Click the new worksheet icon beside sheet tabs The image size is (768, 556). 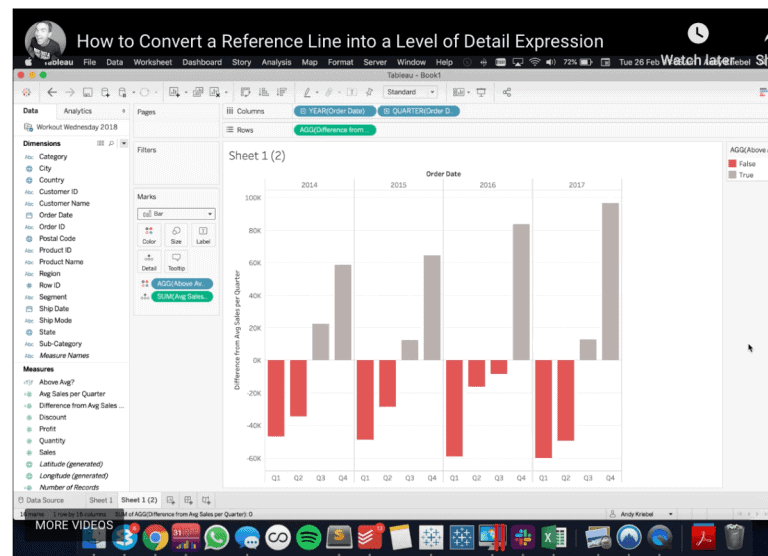pyautogui.click(x=171, y=499)
